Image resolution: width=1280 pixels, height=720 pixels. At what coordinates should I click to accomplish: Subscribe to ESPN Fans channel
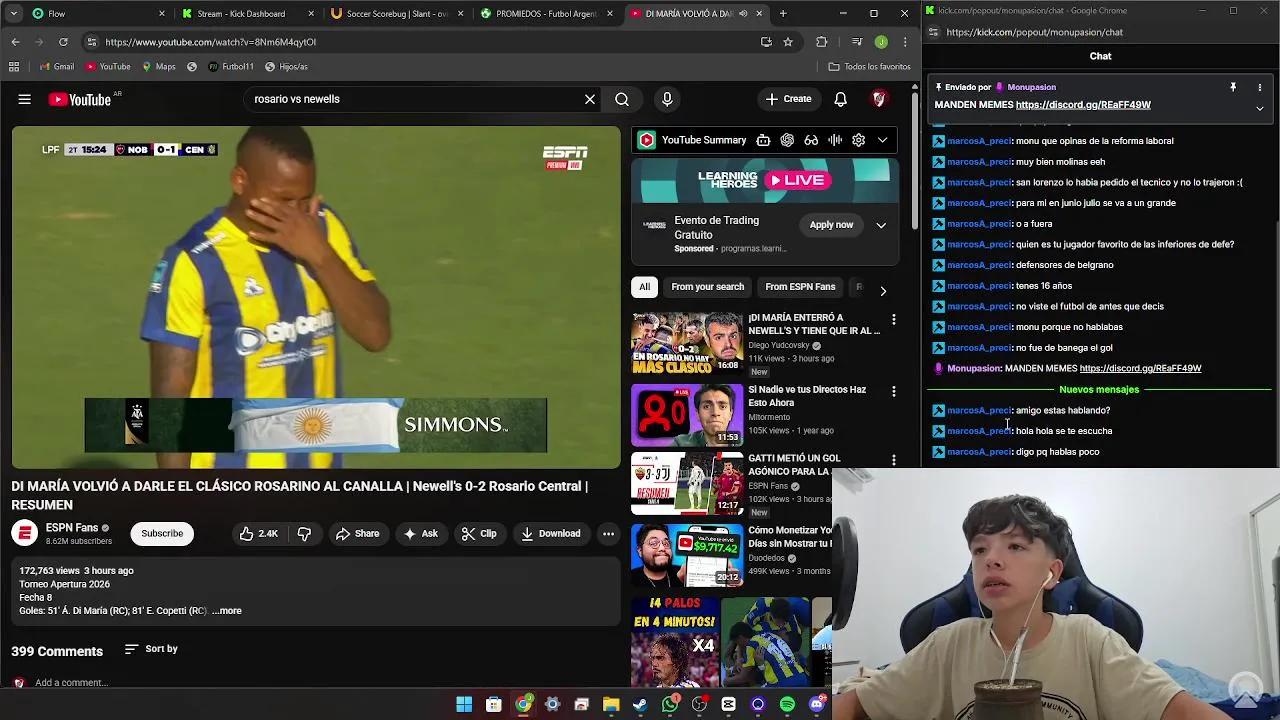click(162, 534)
